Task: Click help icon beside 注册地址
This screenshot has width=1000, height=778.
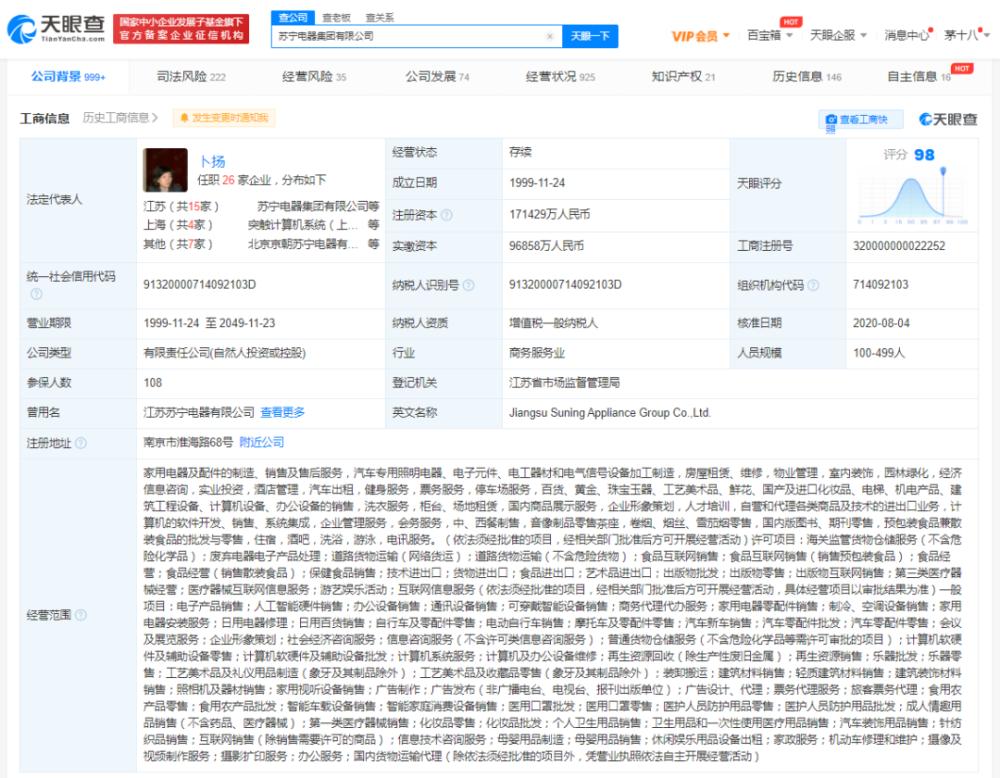Action: pos(81,442)
